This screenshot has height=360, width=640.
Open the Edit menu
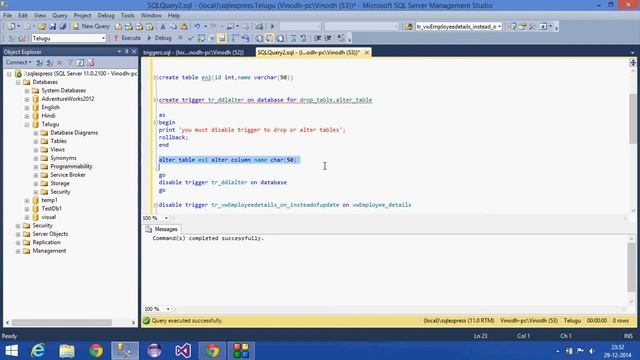(23, 16)
